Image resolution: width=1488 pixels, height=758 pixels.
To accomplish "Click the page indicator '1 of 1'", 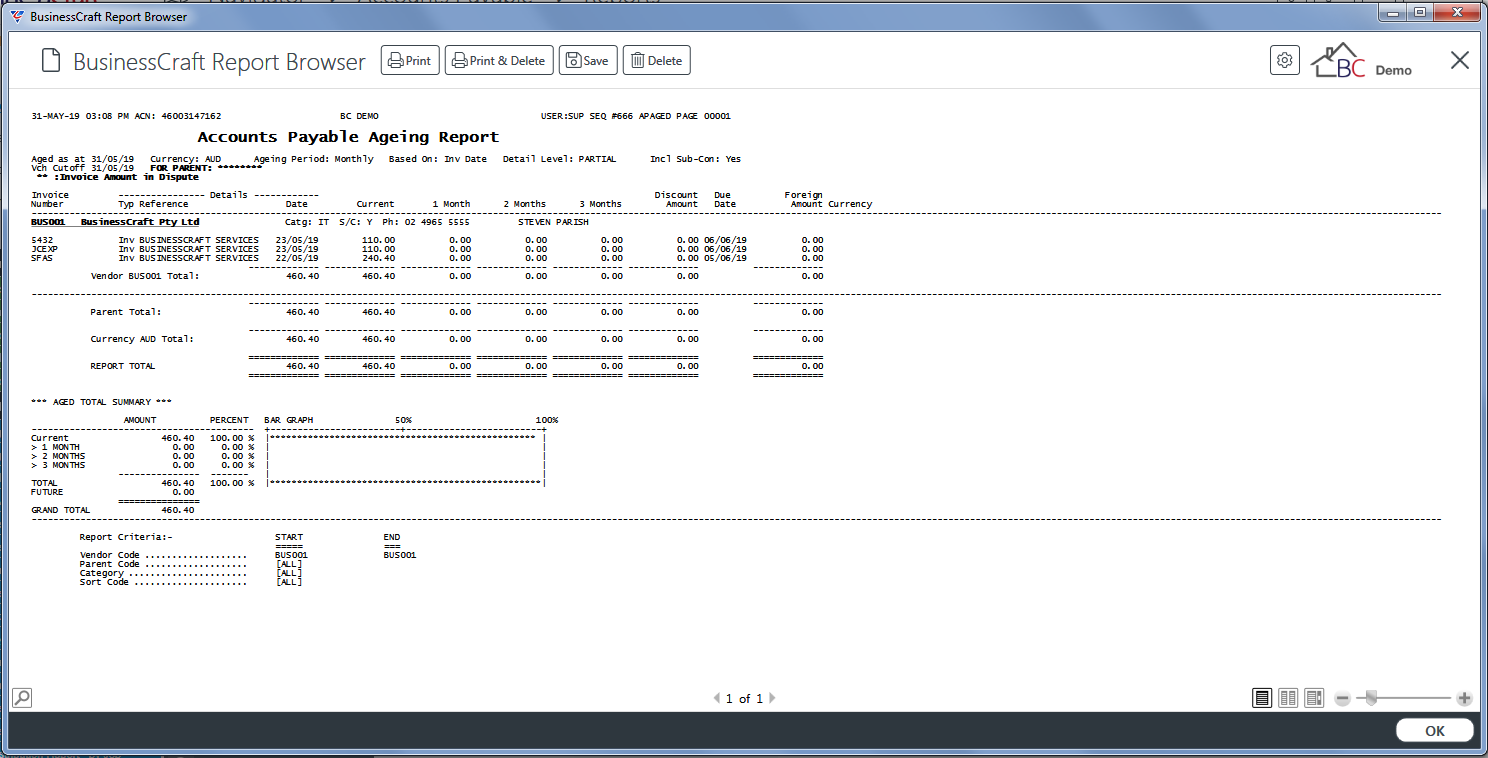I will click(x=744, y=698).
